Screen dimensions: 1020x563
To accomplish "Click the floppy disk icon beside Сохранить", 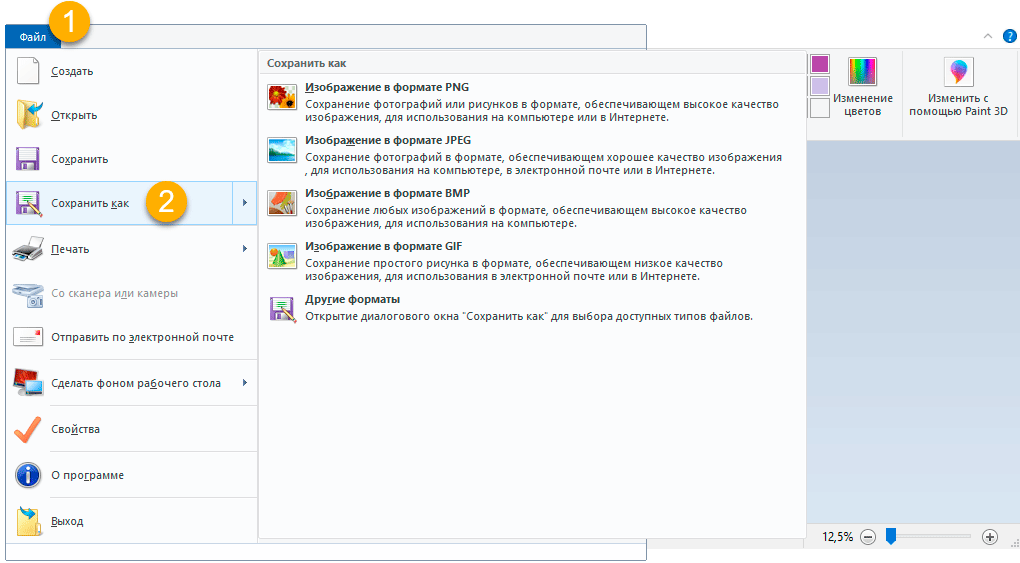I will pyautogui.click(x=28, y=159).
